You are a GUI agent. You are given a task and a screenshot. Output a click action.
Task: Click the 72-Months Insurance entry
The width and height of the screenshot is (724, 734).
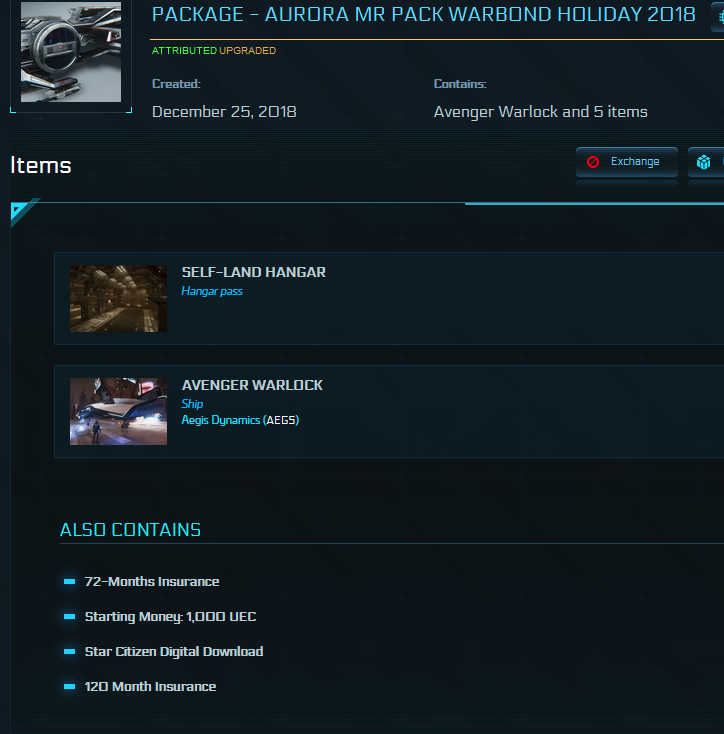[x=152, y=581]
